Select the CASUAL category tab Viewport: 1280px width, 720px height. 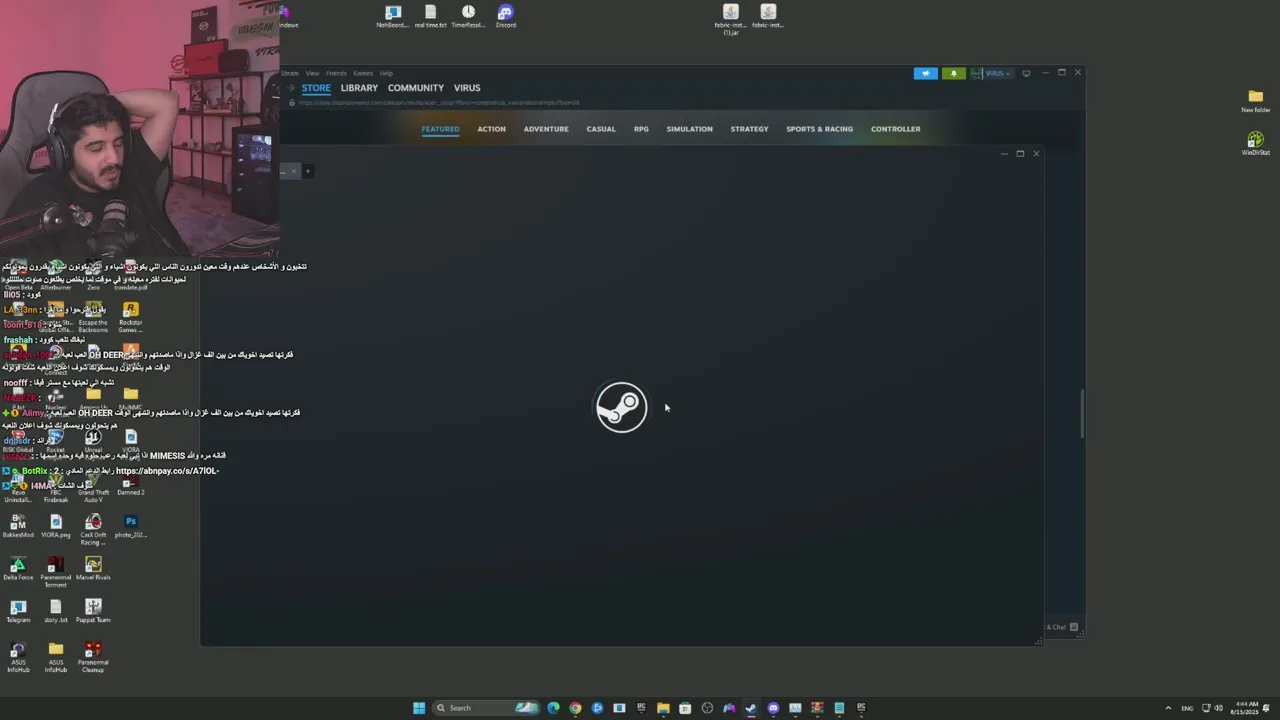pyautogui.click(x=601, y=129)
